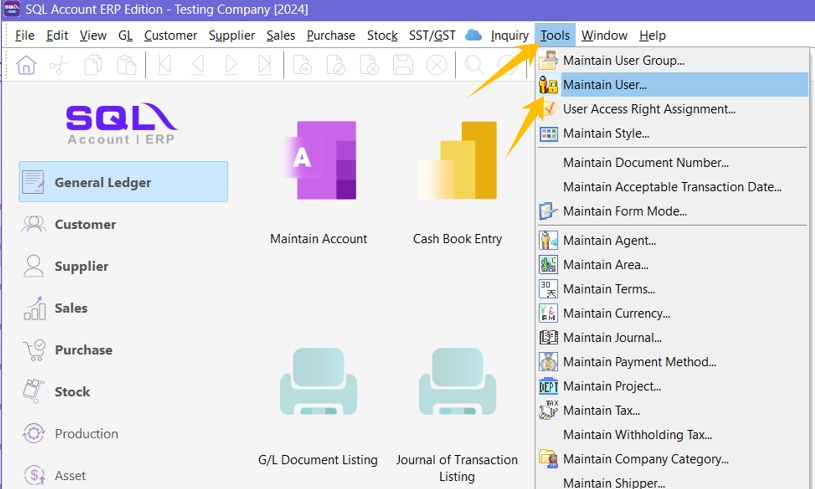Choose User Access Right Assignment
Image resolution: width=815 pixels, height=489 pixels.
click(649, 109)
